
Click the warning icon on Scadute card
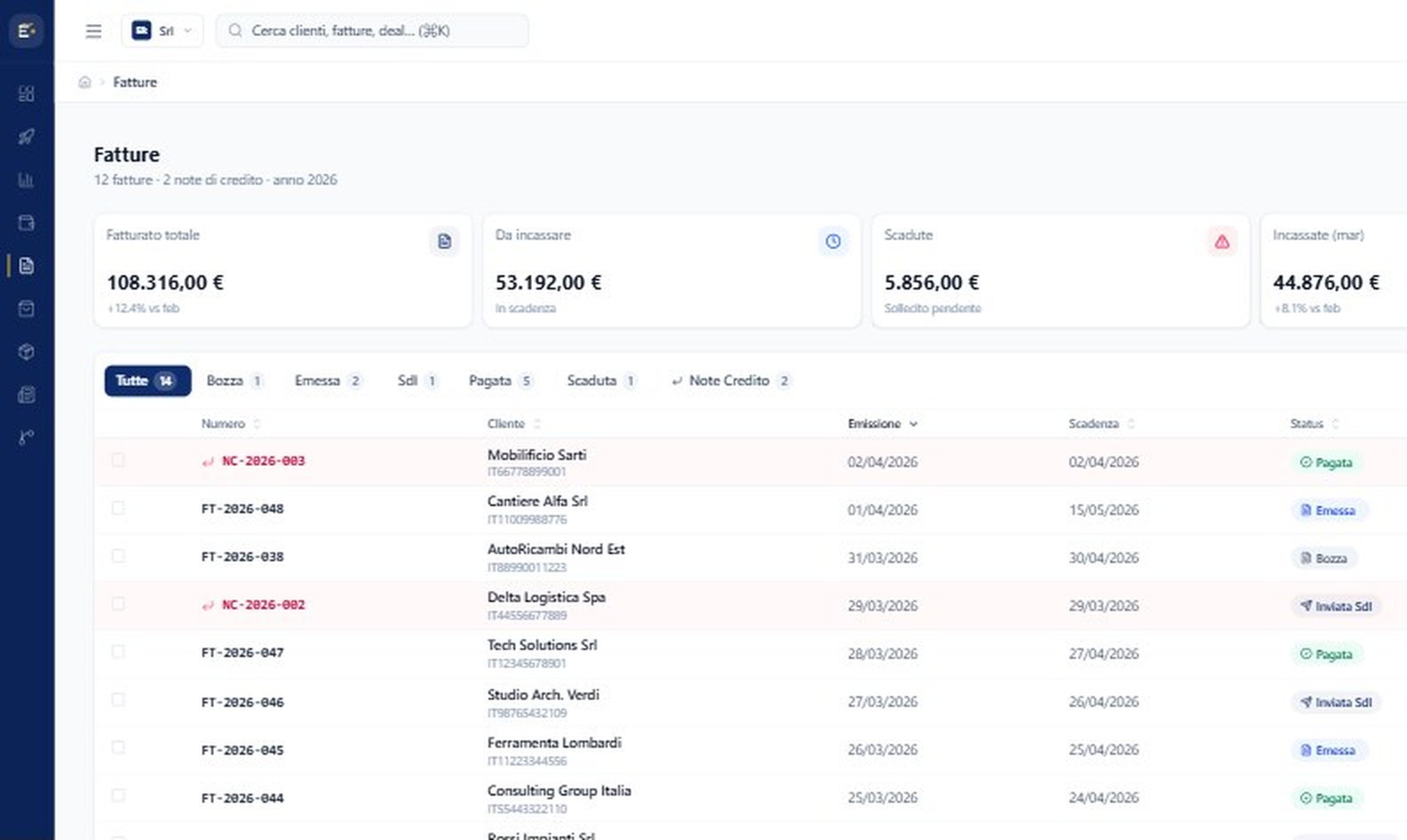(1222, 242)
